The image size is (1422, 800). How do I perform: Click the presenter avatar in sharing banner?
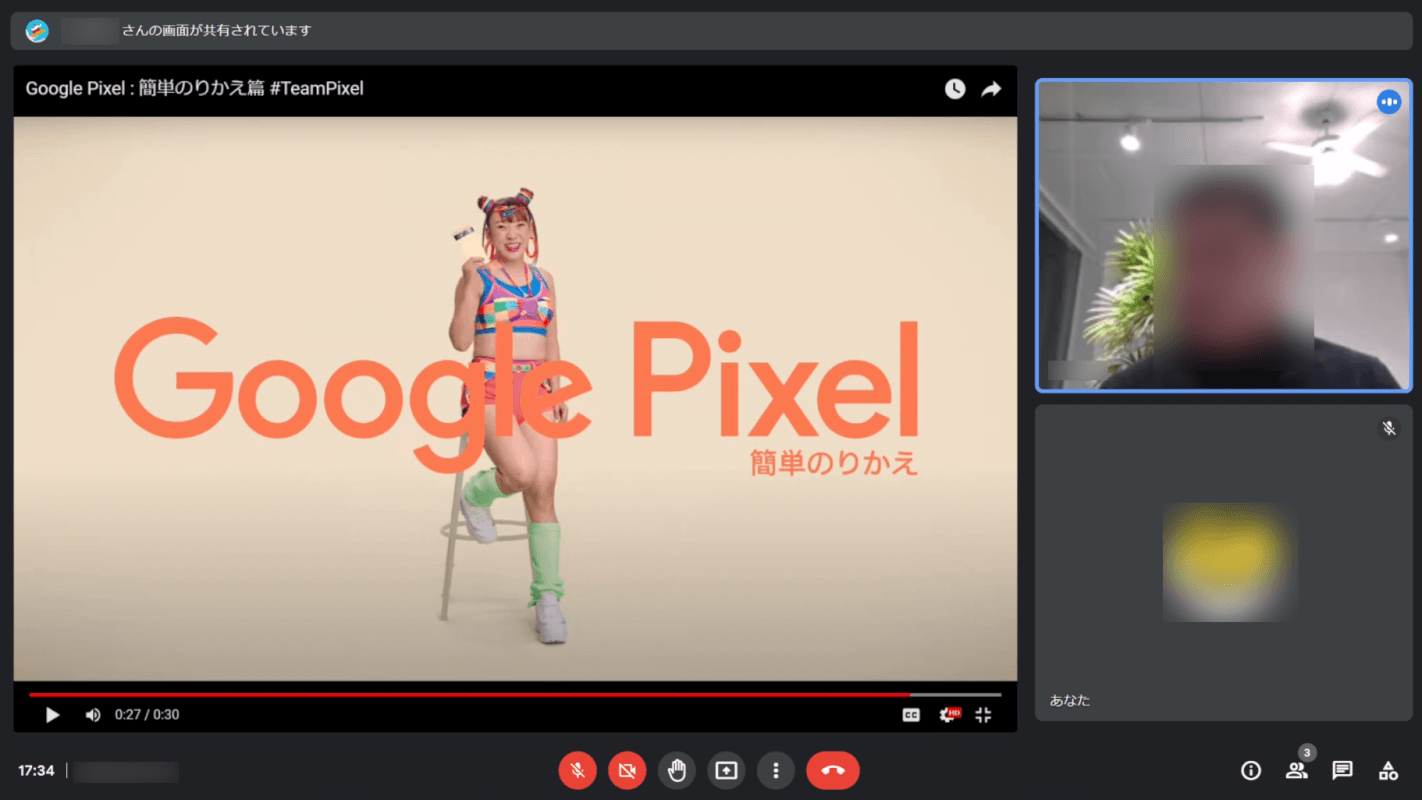click(x=37, y=31)
